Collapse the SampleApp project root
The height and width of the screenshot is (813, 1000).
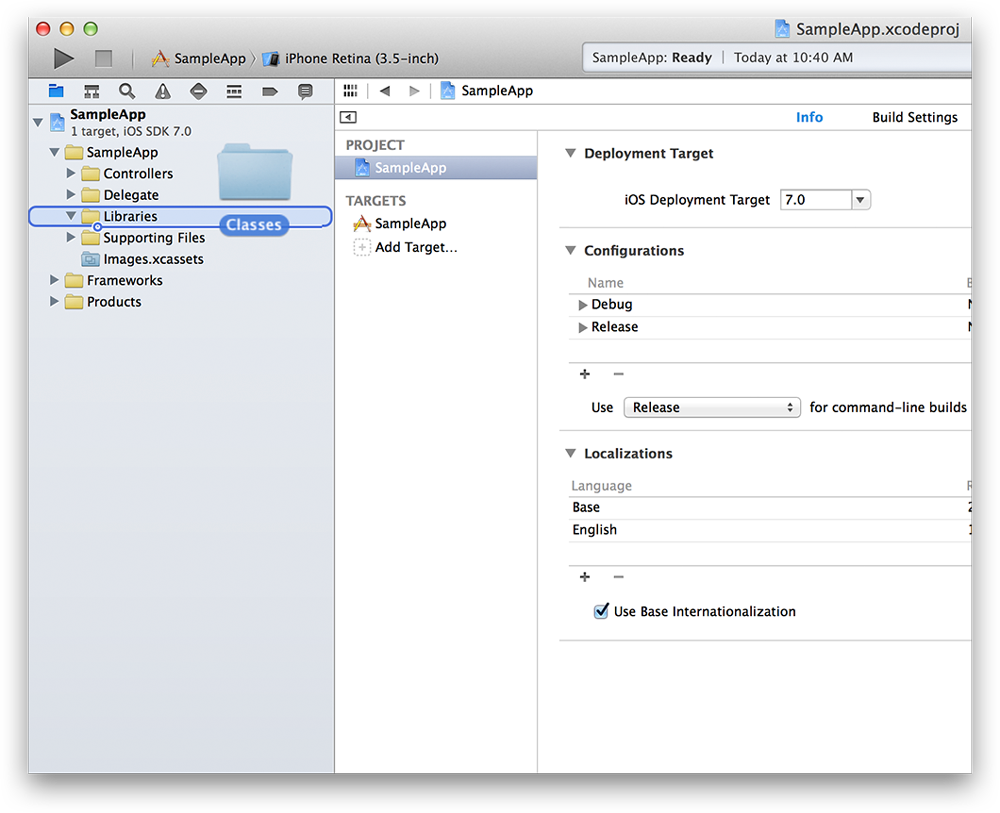[38, 122]
